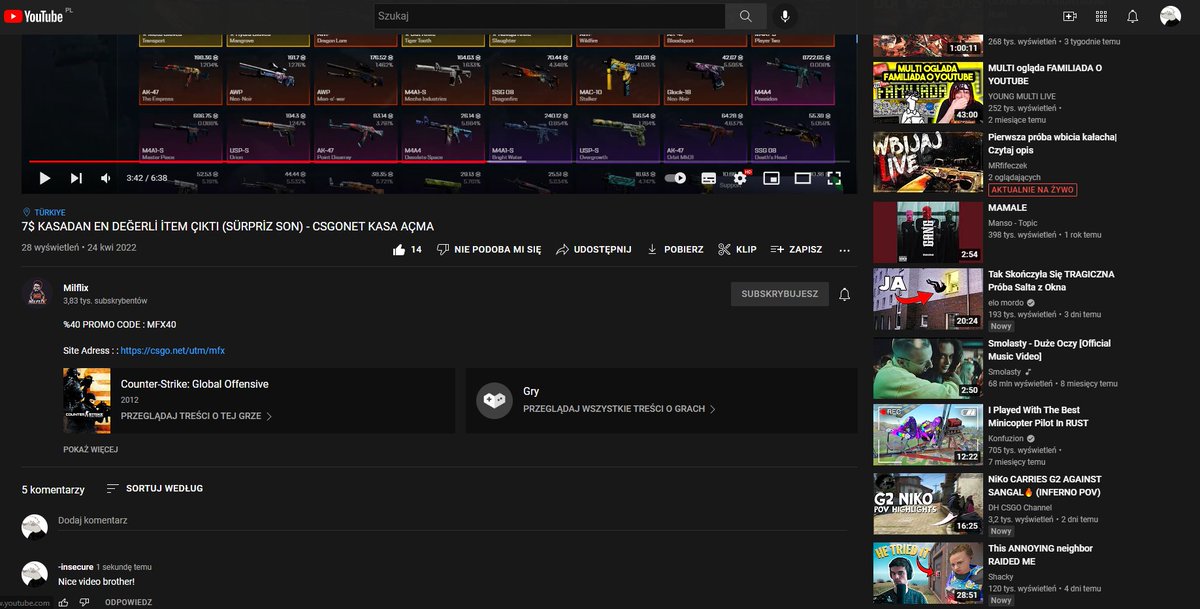The height and width of the screenshot is (609, 1200).
Task: Click the SUBSKRYBUJESZ button
Action: 779,294
